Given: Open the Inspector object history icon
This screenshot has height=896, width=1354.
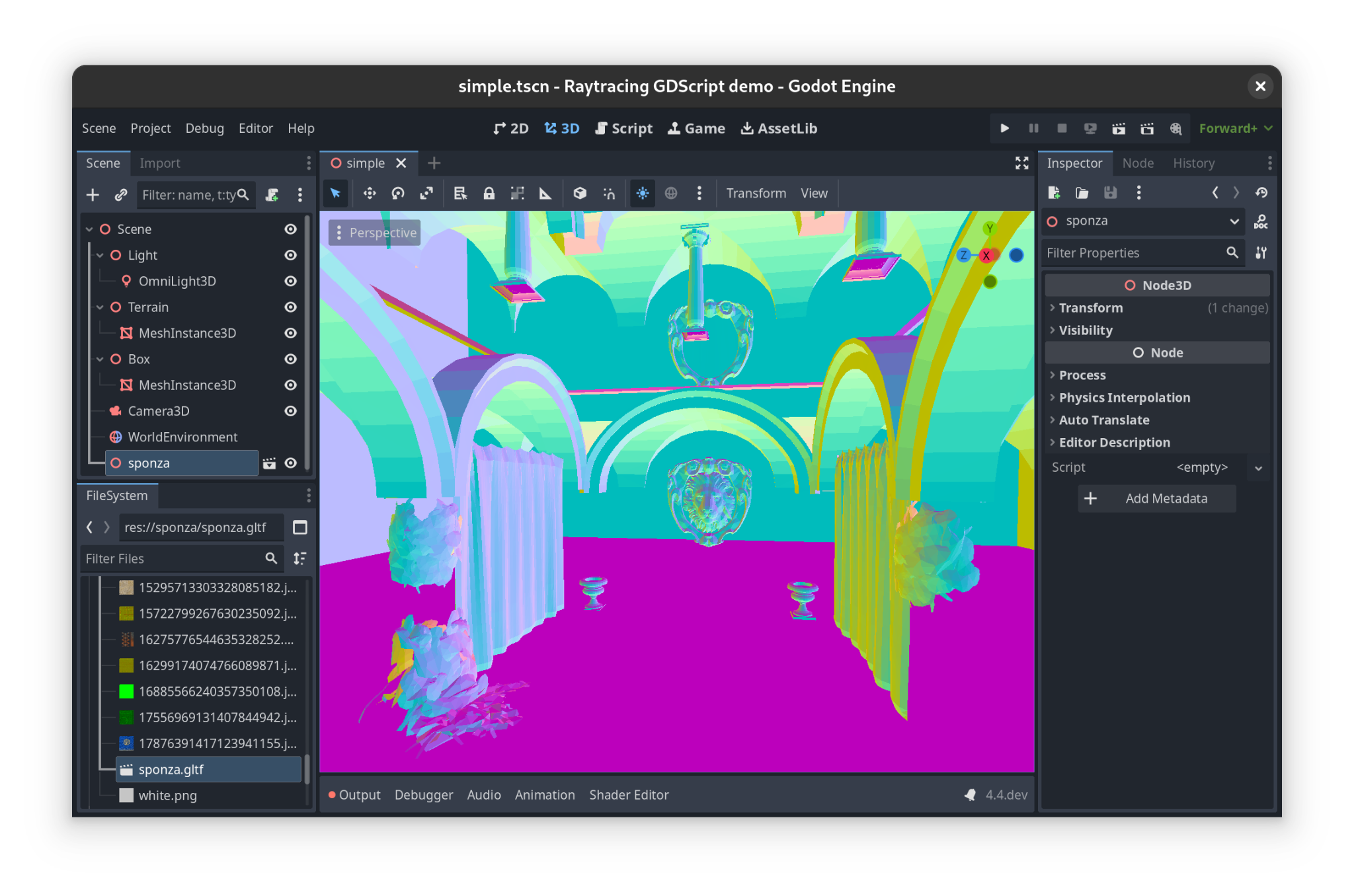Looking at the screenshot, I should coord(1261,192).
